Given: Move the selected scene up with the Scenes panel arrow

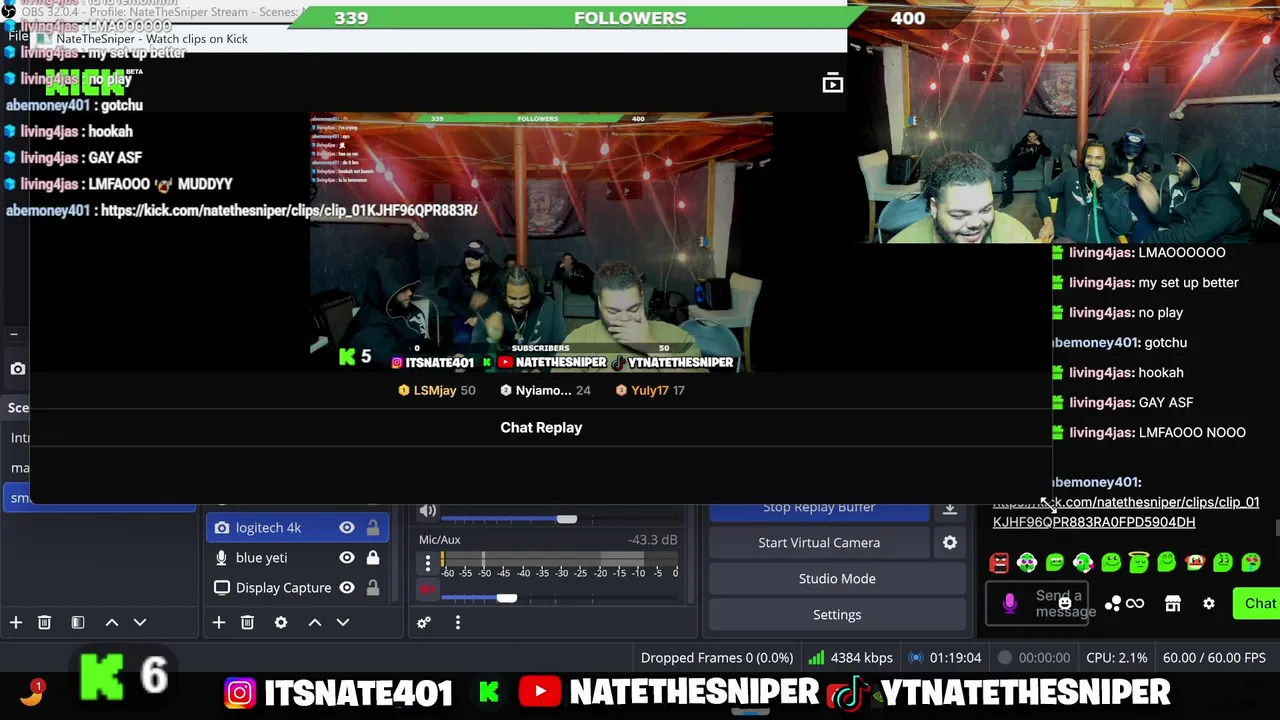Looking at the screenshot, I should 112,622.
